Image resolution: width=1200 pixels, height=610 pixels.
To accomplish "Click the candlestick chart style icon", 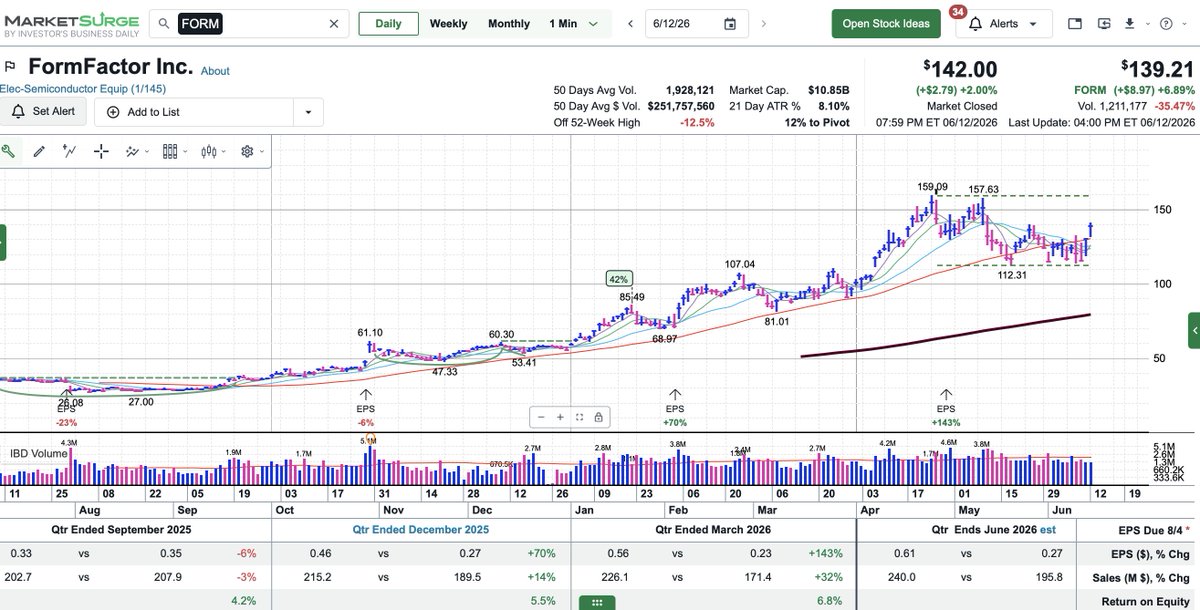I will pyautogui.click(x=209, y=152).
